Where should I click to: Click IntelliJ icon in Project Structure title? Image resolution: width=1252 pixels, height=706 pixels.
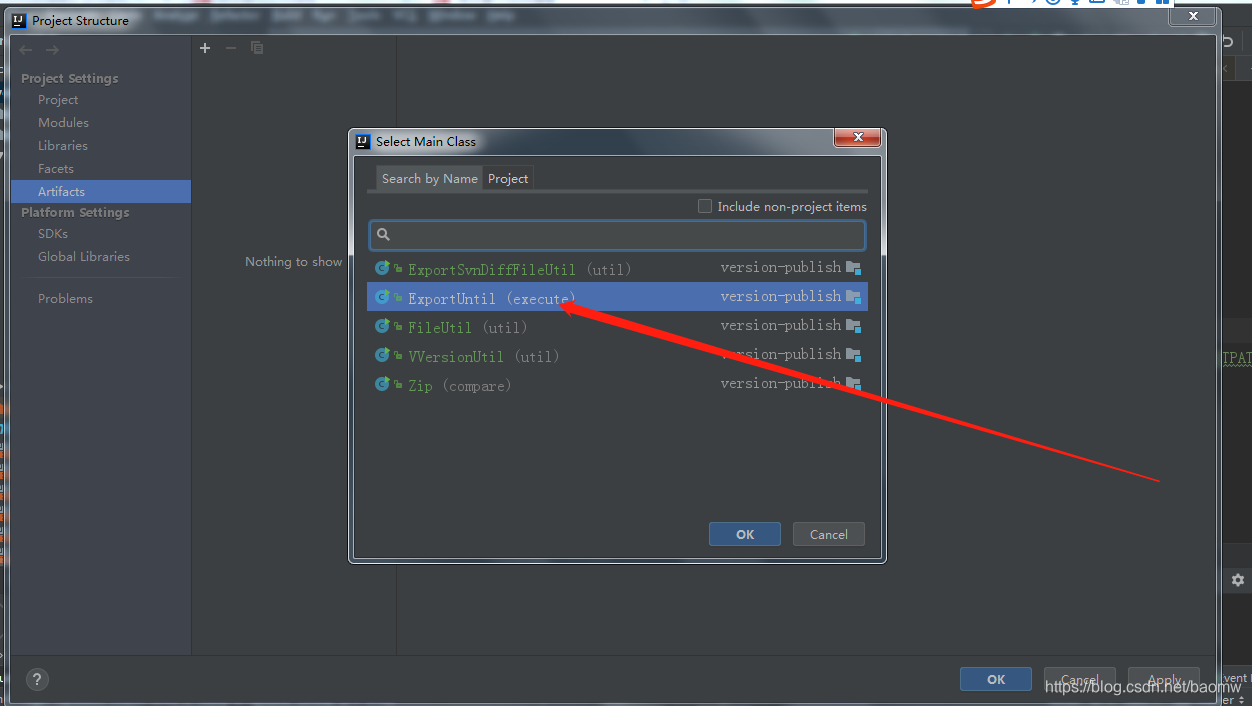[19, 20]
